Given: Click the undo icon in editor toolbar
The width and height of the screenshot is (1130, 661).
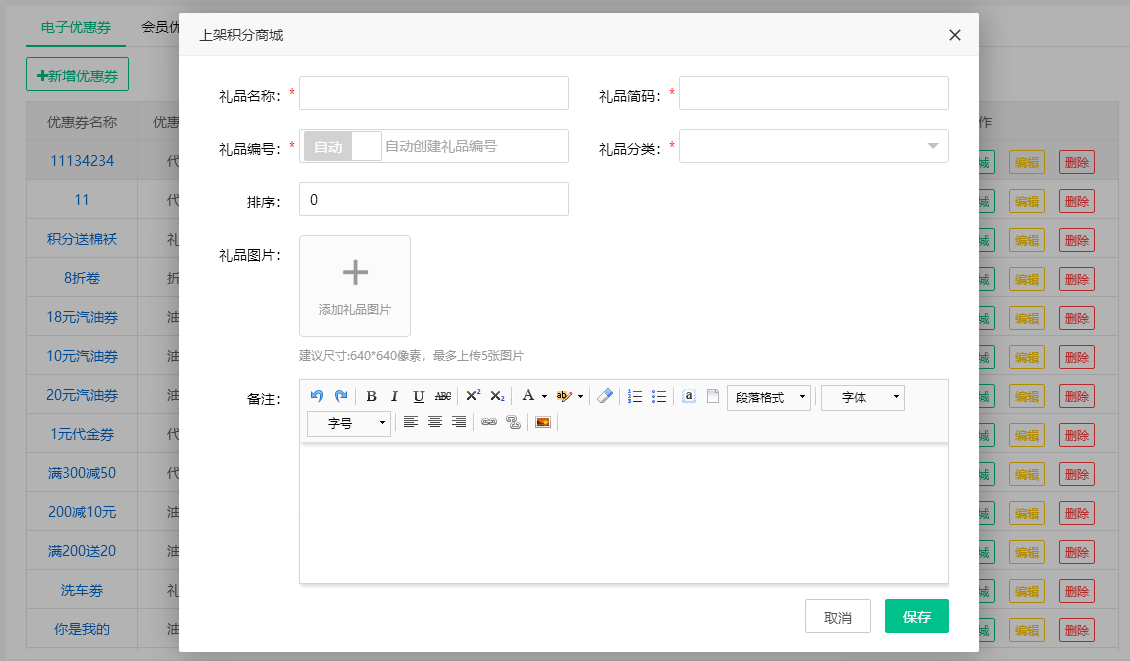Looking at the screenshot, I should tap(317, 397).
